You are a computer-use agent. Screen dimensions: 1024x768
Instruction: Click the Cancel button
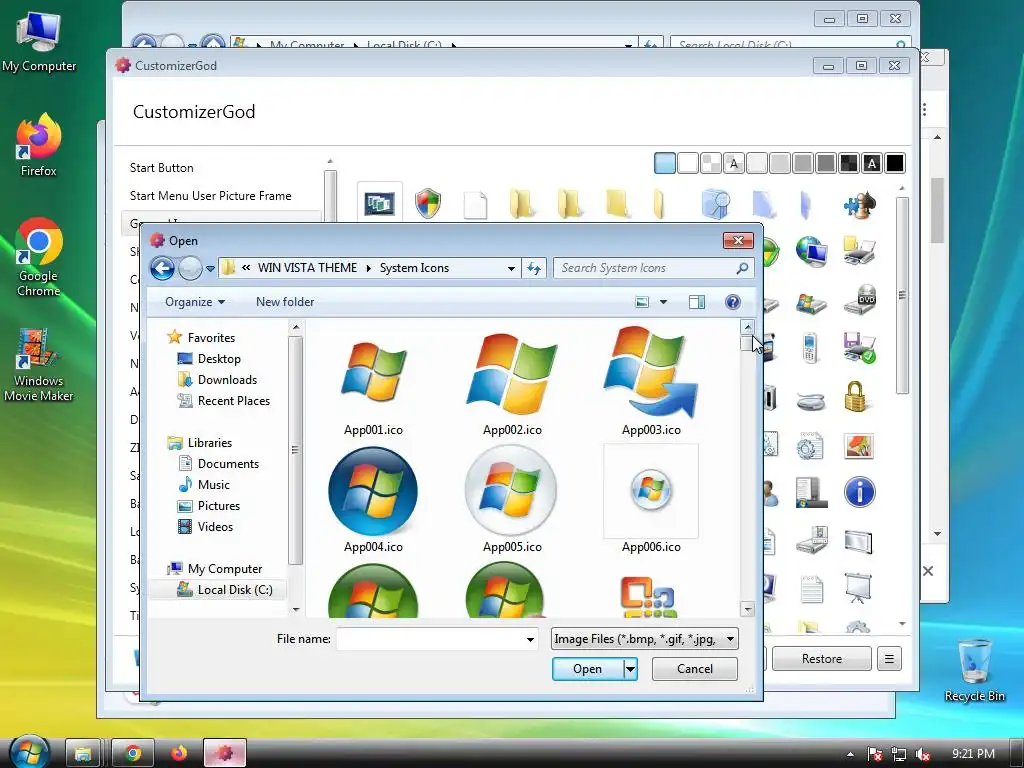tap(695, 669)
